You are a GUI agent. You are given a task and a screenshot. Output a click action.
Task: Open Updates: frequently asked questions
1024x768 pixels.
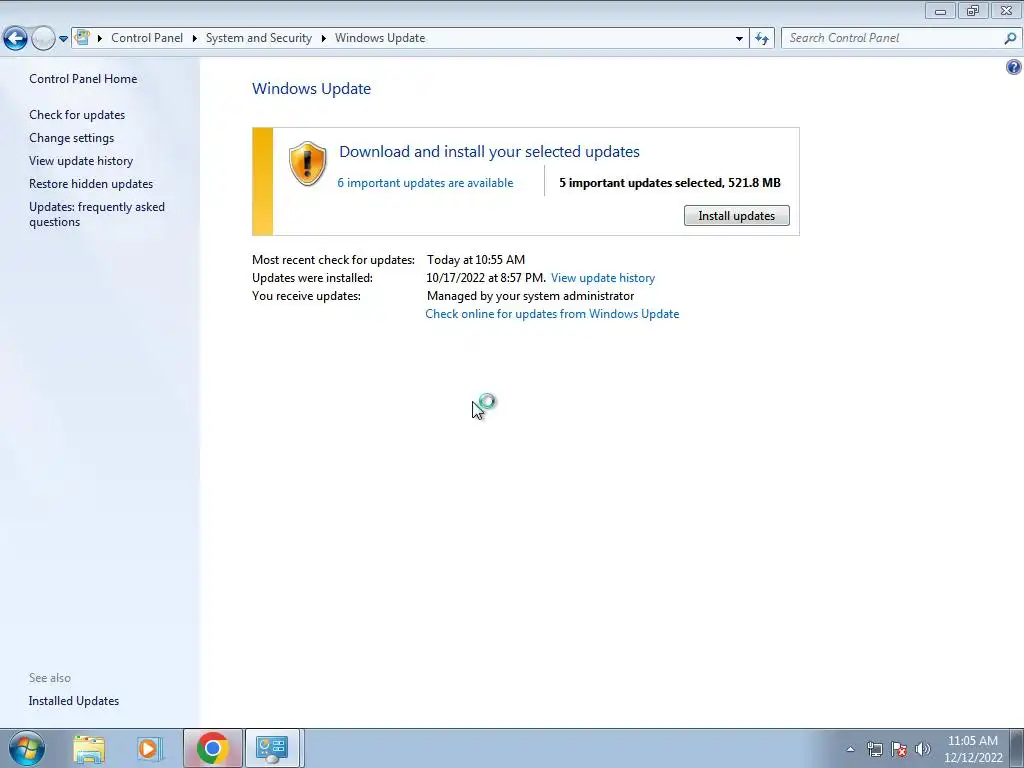97,214
